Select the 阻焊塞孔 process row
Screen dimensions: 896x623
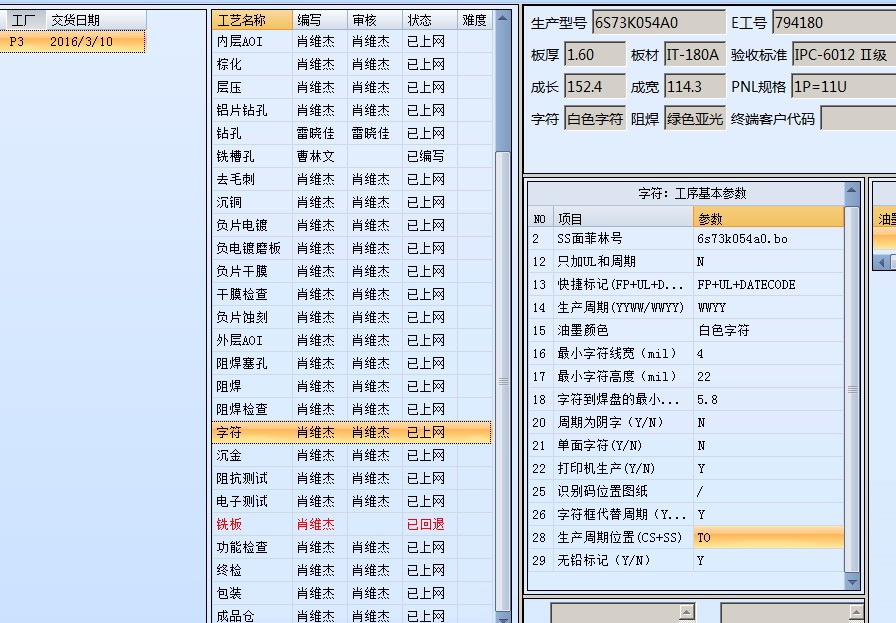(351, 363)
